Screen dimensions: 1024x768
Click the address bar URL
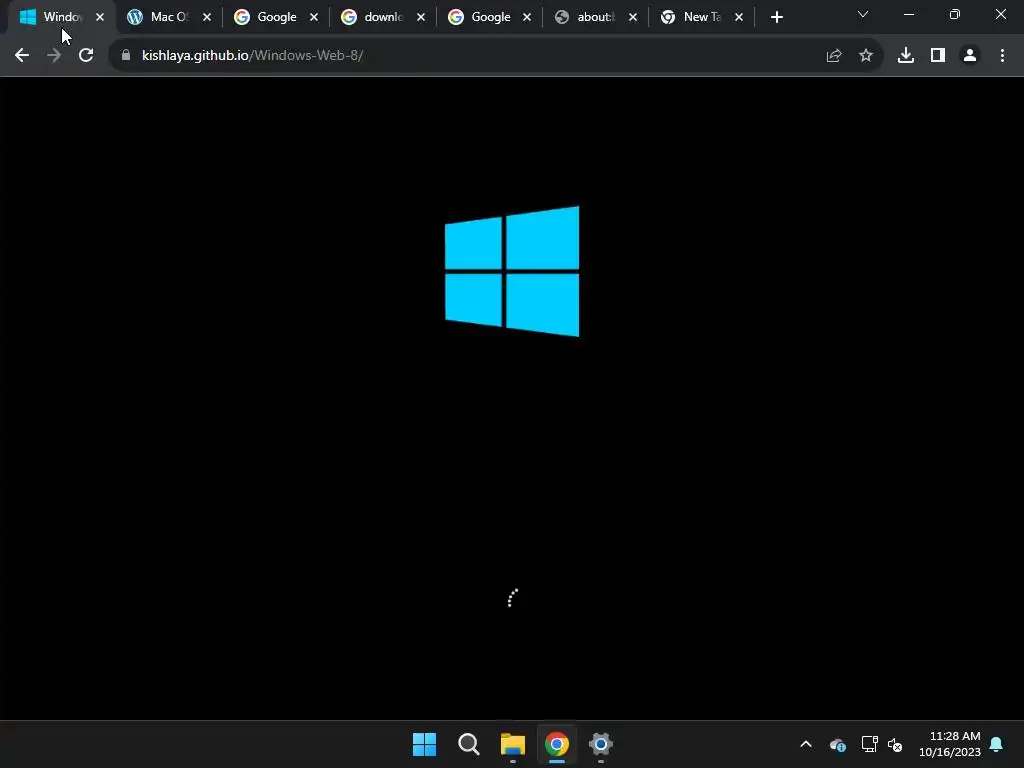point(253,56)
